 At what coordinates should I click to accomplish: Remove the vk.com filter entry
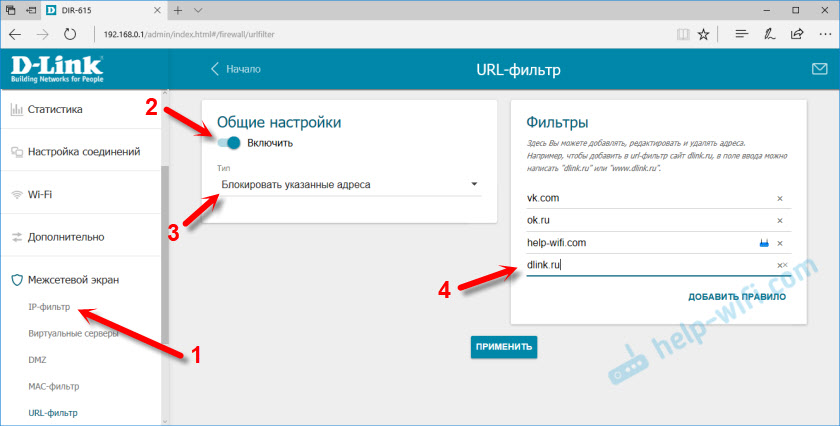(x=780, y=199)
